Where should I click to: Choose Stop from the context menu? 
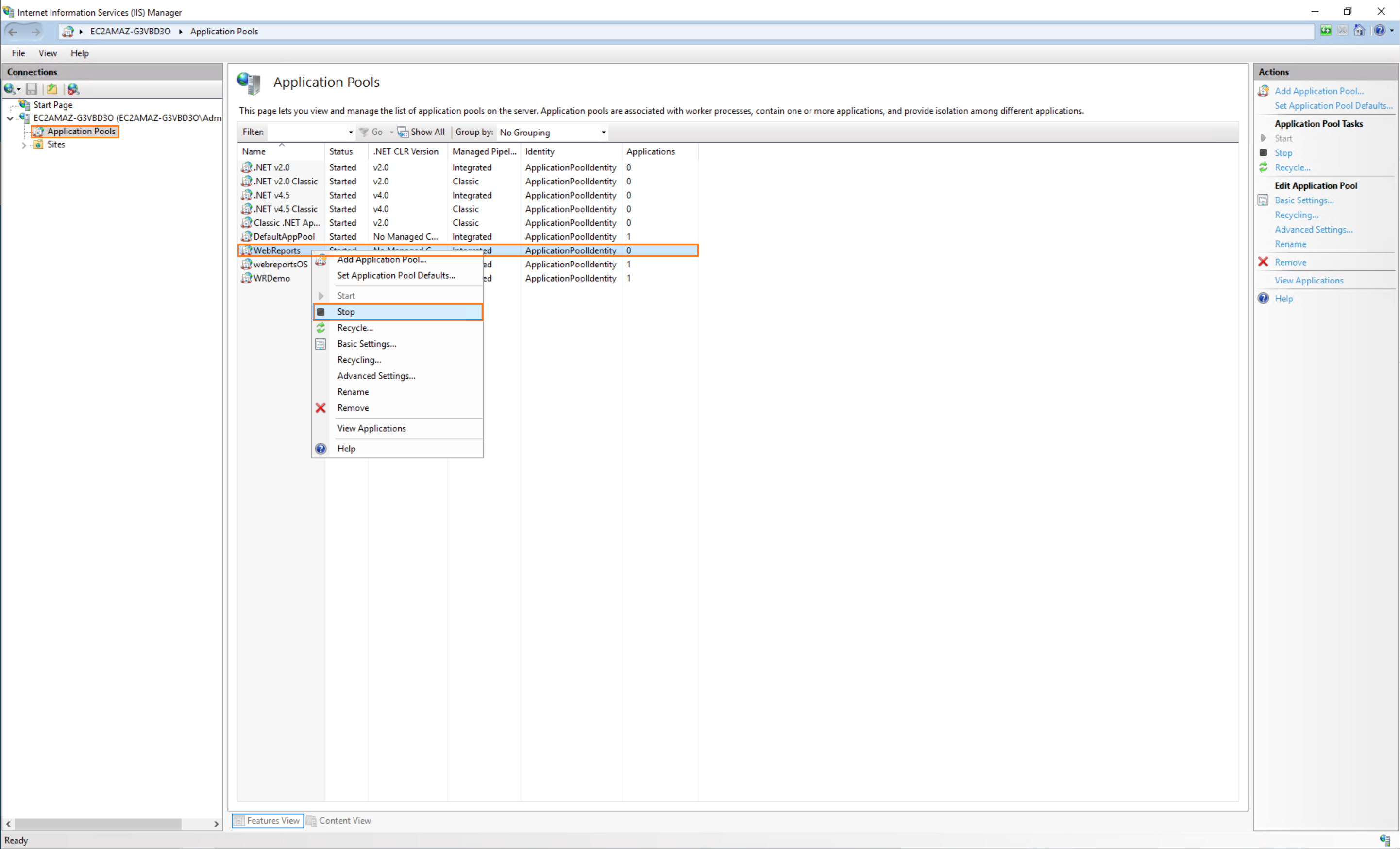398,312
